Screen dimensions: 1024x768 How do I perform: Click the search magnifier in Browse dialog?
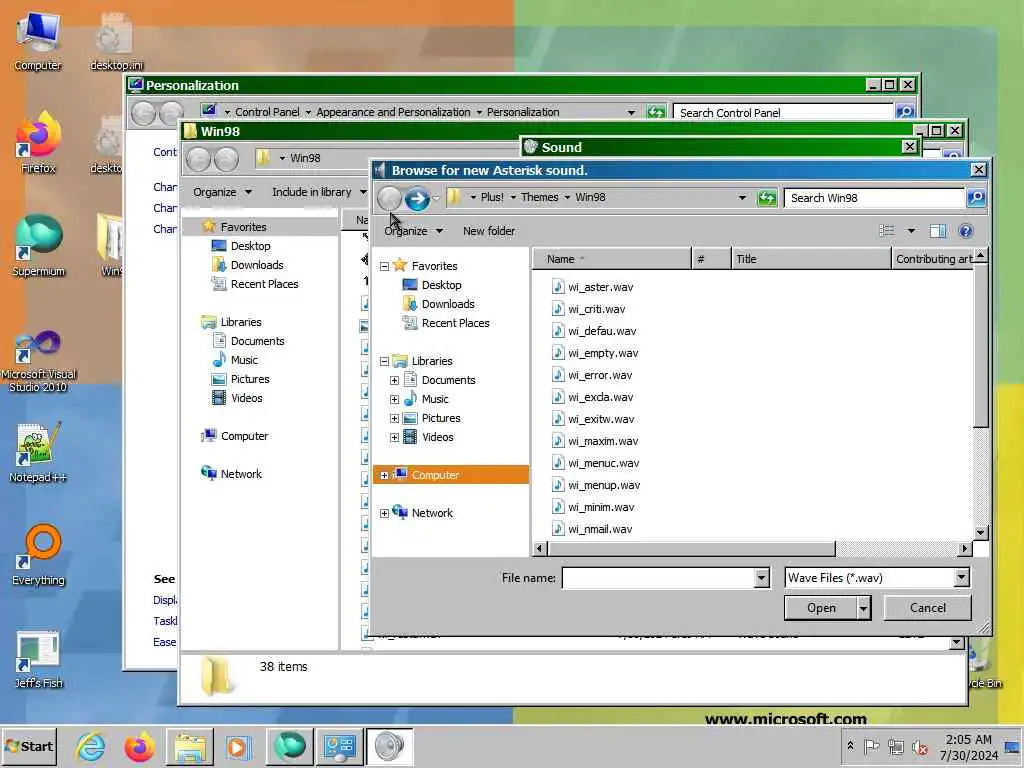pos(976,197)
